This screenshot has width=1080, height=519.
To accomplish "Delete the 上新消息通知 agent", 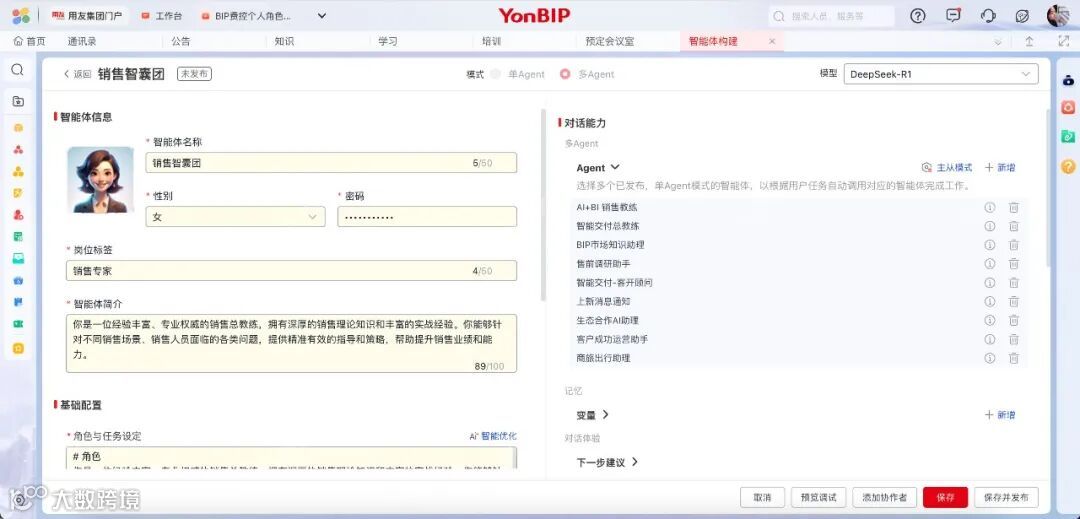I will [1014, 301].
